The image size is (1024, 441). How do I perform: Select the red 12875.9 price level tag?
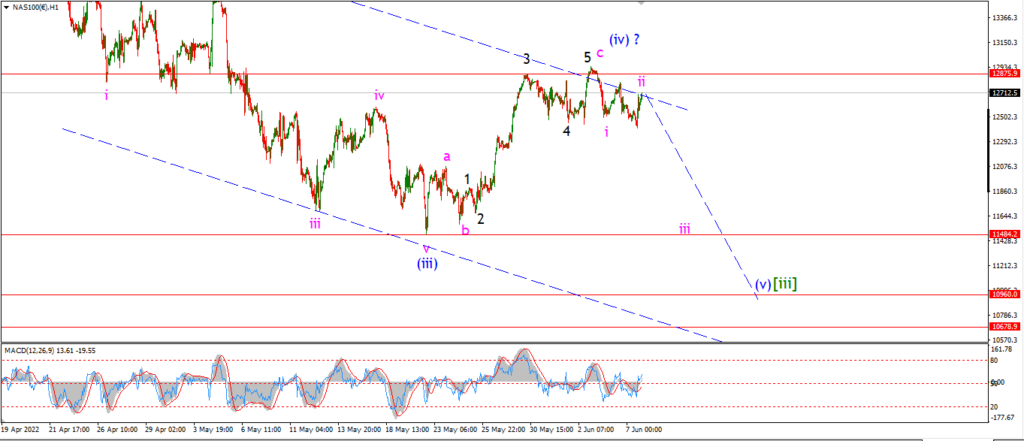pyautogui.click(x=1005, y=74)
